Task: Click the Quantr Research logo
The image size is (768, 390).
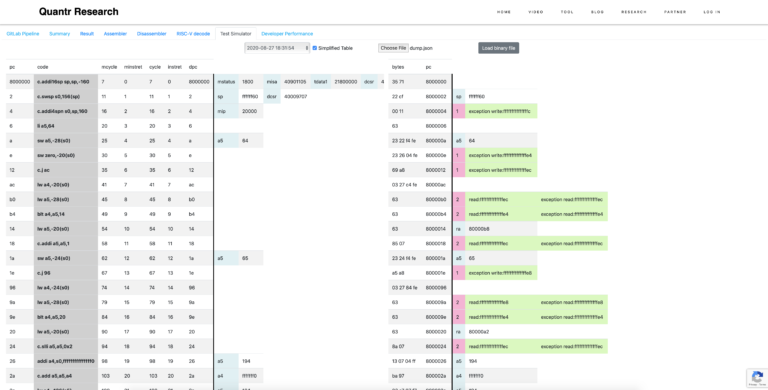Action: tap(79, 12)
